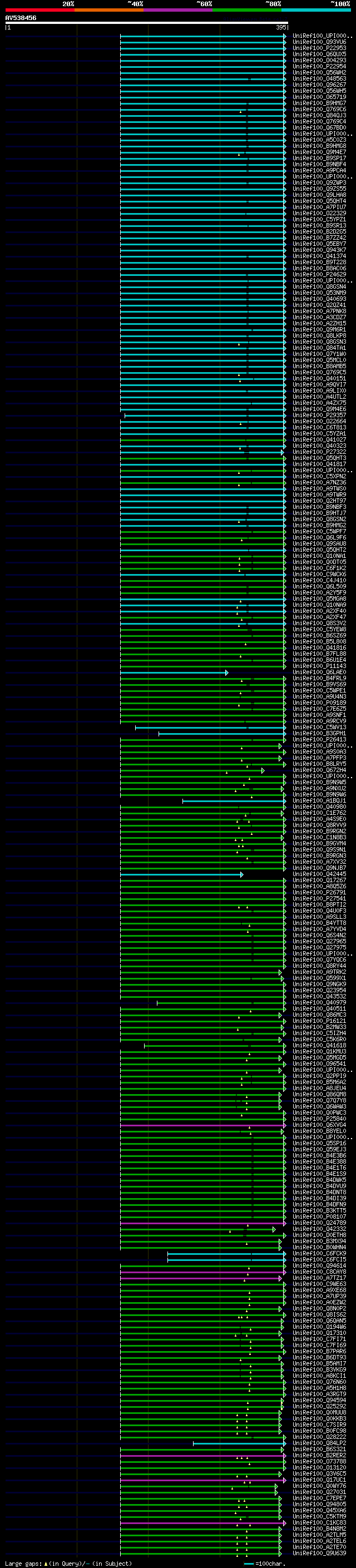This screenshot has height=1568, width=356.
Task: Select the query name AV538456
Action: click(x=21, y=18)
